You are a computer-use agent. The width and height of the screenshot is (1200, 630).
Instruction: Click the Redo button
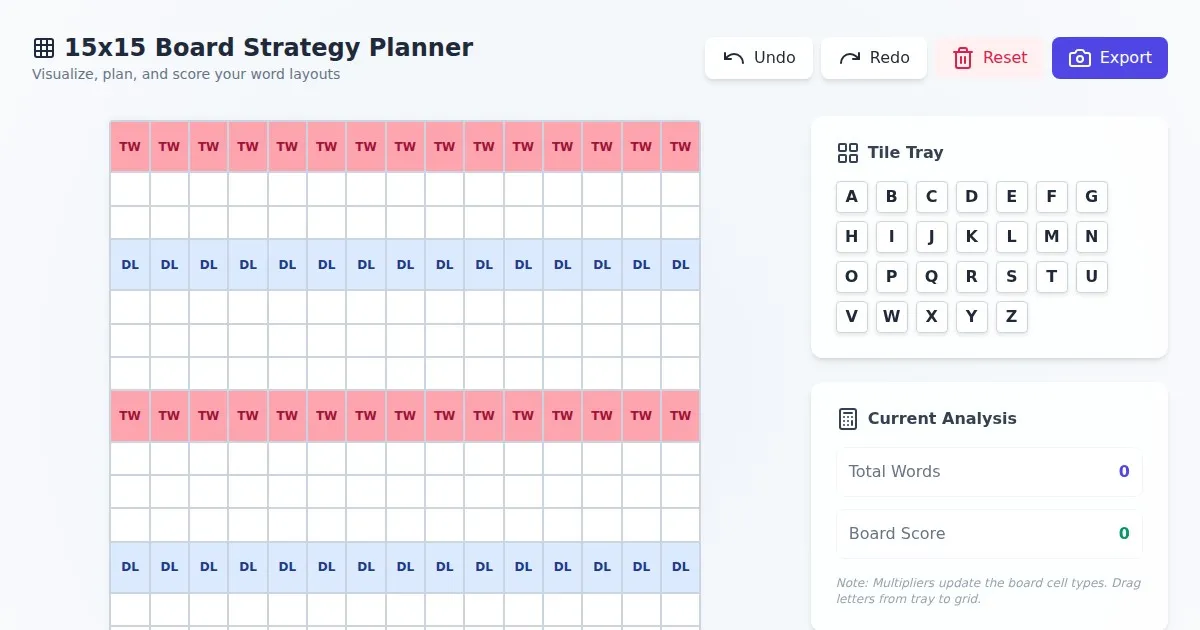click(874, 58)
